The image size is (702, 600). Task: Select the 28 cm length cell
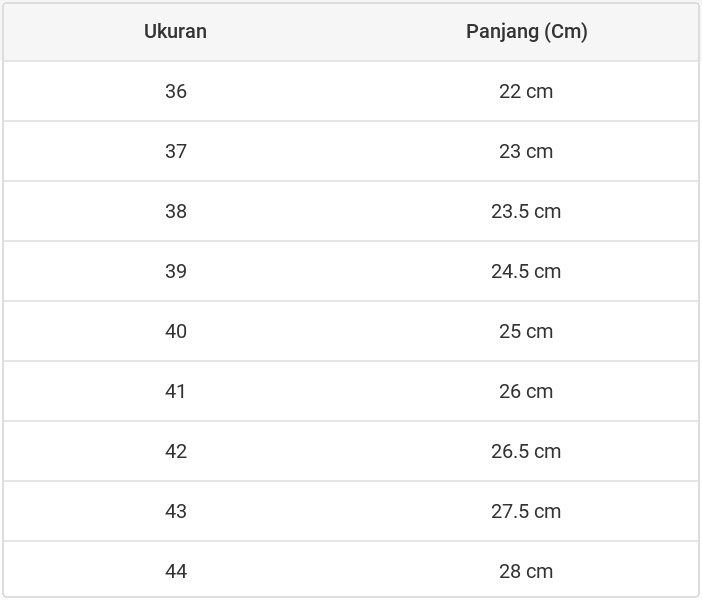point(526,571)
